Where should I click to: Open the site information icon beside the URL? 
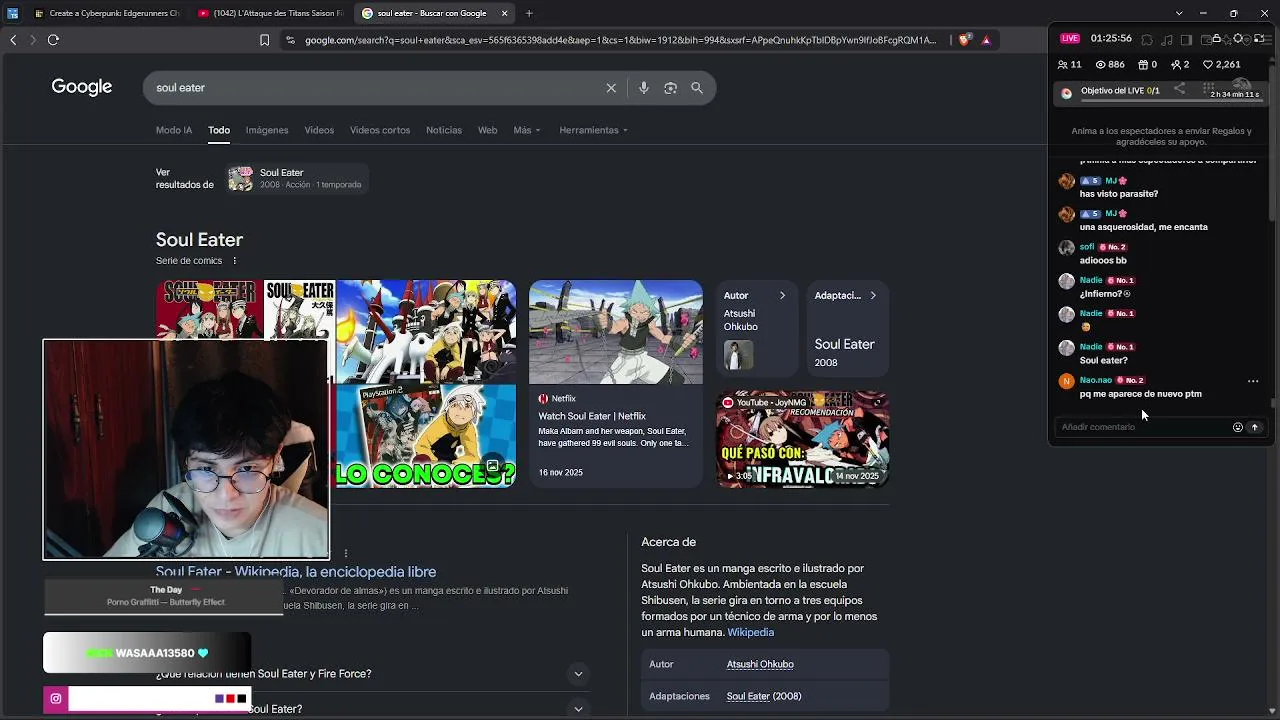[290, 40]
